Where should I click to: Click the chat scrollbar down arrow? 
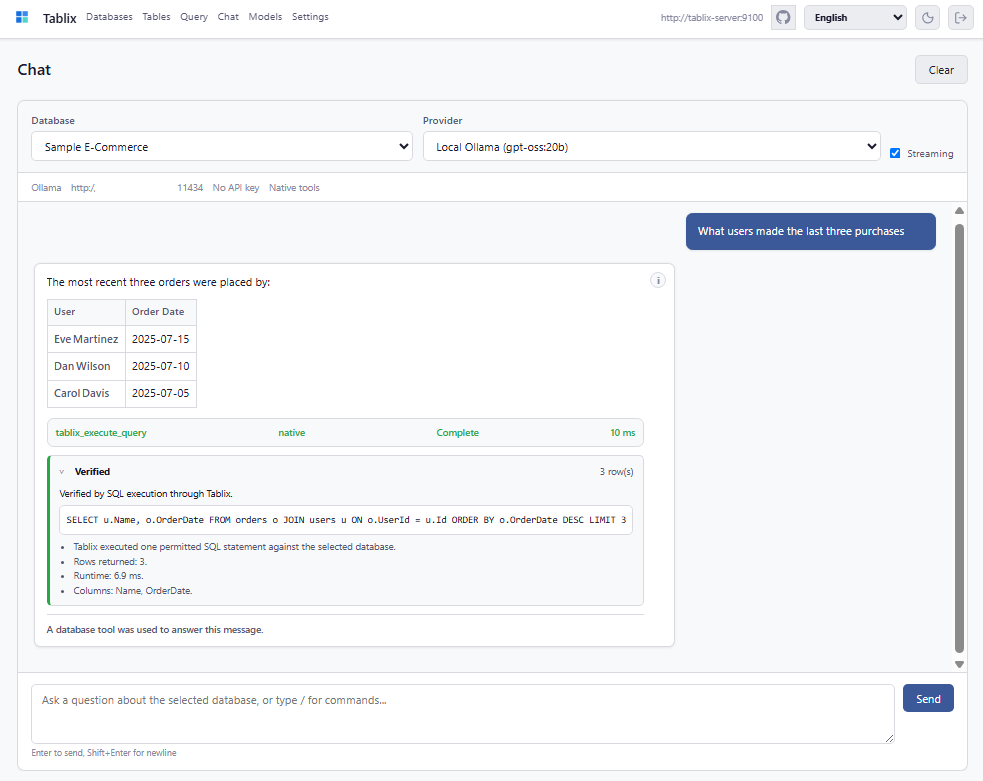[x=959, y=664]
